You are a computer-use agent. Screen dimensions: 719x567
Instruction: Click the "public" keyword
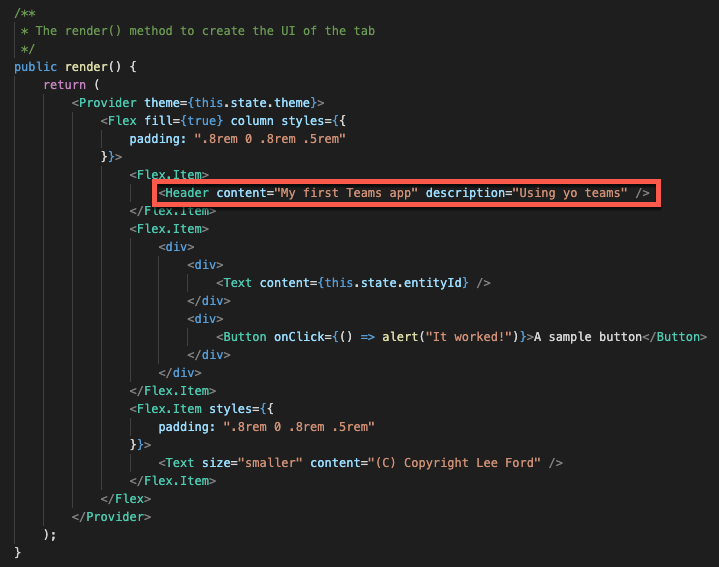click(35, 67)
